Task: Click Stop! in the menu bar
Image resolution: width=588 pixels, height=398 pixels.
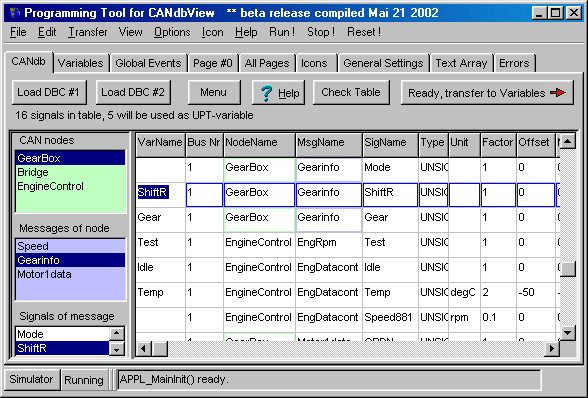Action: pyautogui.click(x=321, y=32)
